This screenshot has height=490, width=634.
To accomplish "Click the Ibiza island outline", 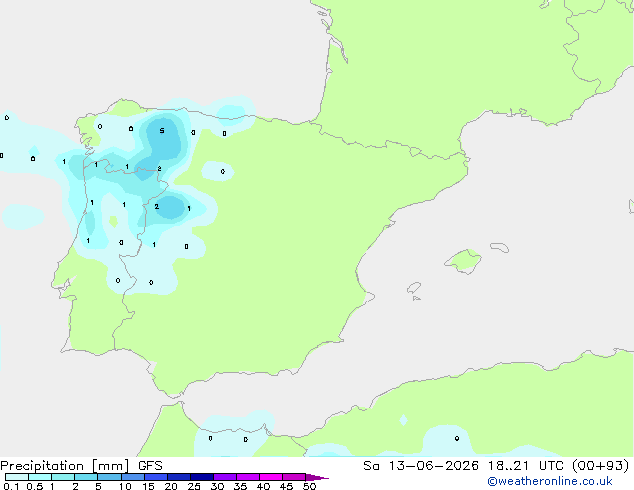I will click(x=414, y=288).
